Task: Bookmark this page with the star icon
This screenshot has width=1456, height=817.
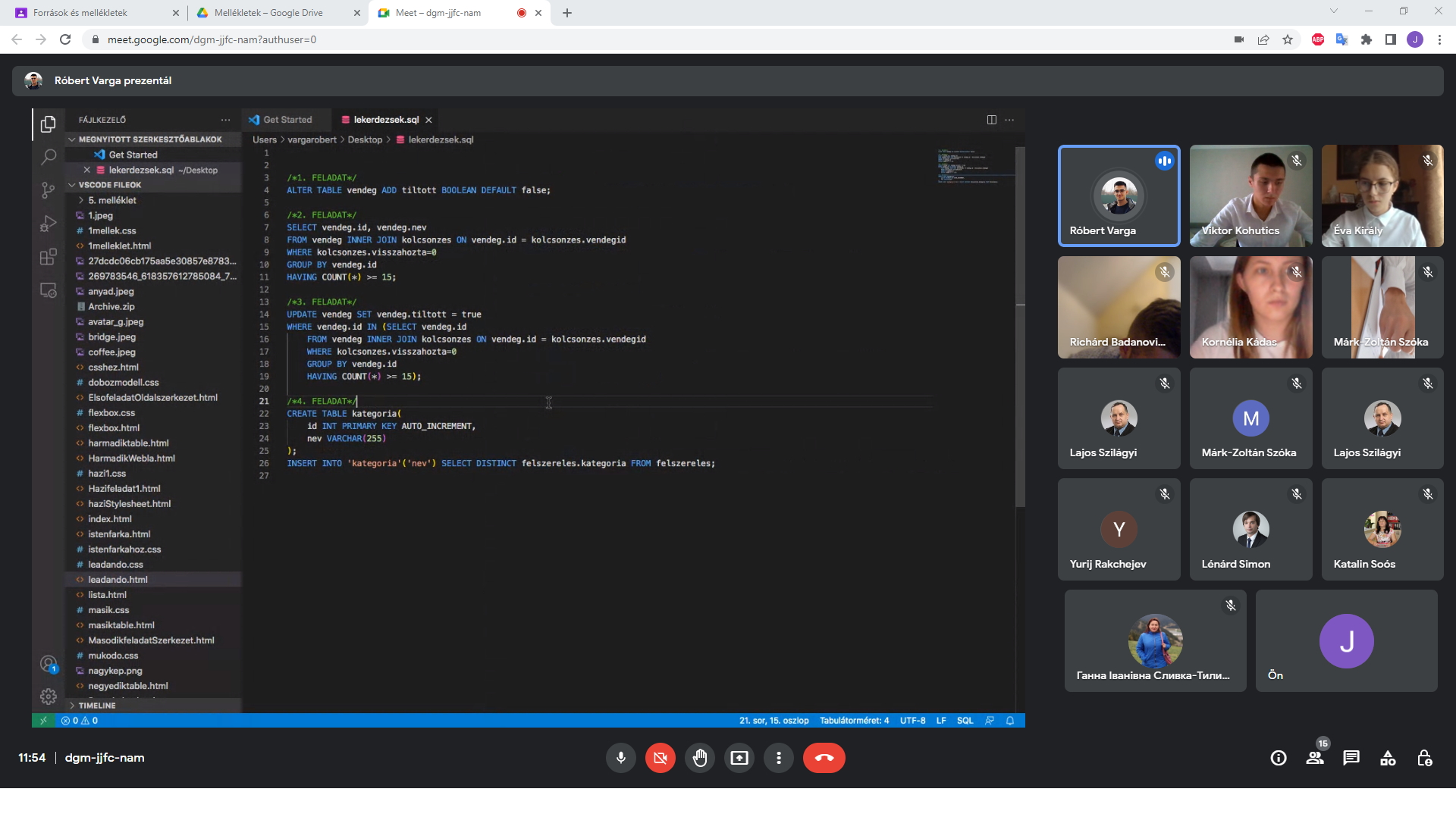Action: tap(1288, 39)
